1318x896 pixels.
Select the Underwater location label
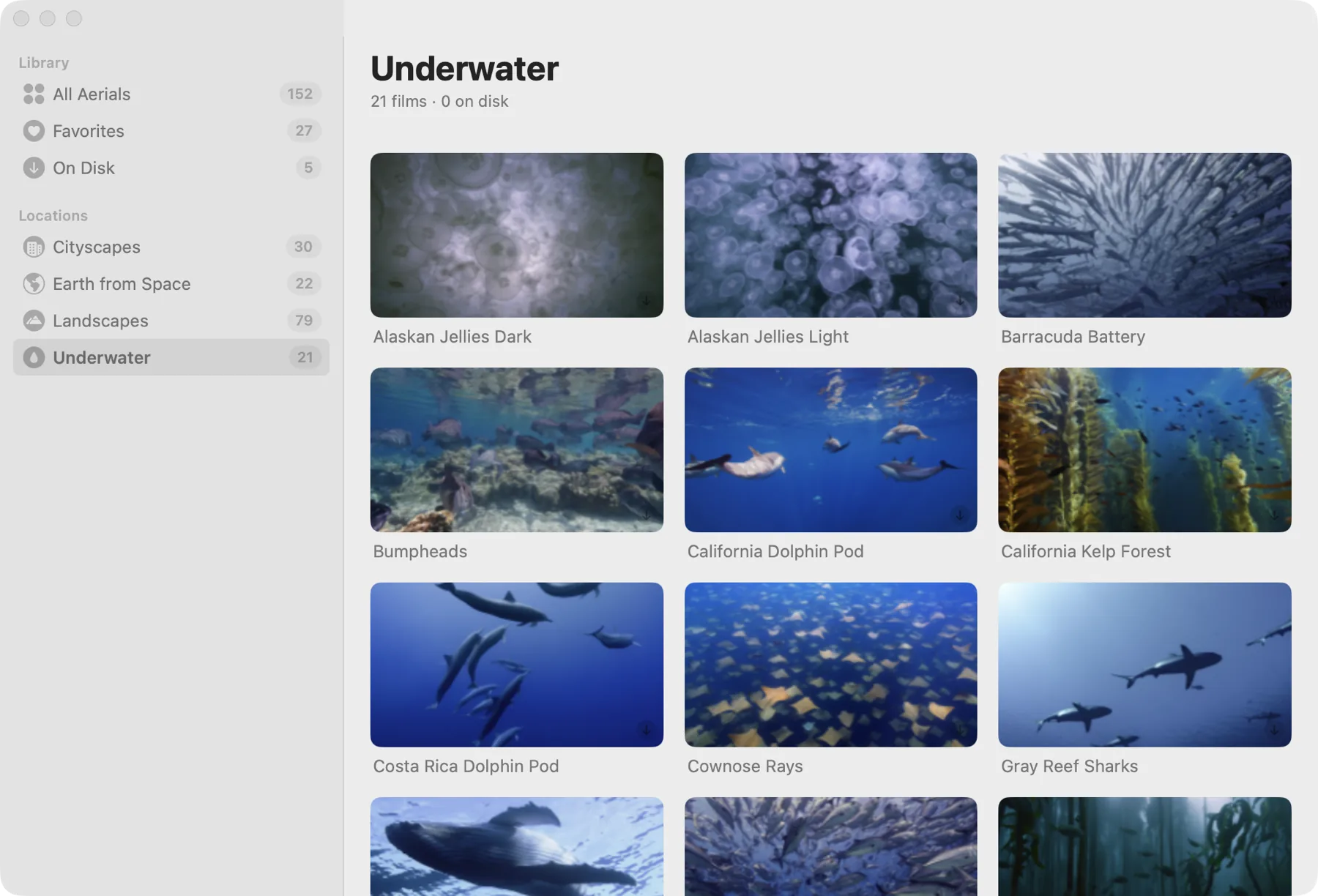[102, 357]
